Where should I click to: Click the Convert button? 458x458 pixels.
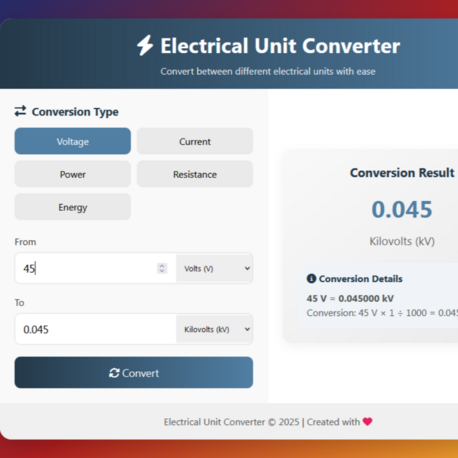click(x=134, y=373)
